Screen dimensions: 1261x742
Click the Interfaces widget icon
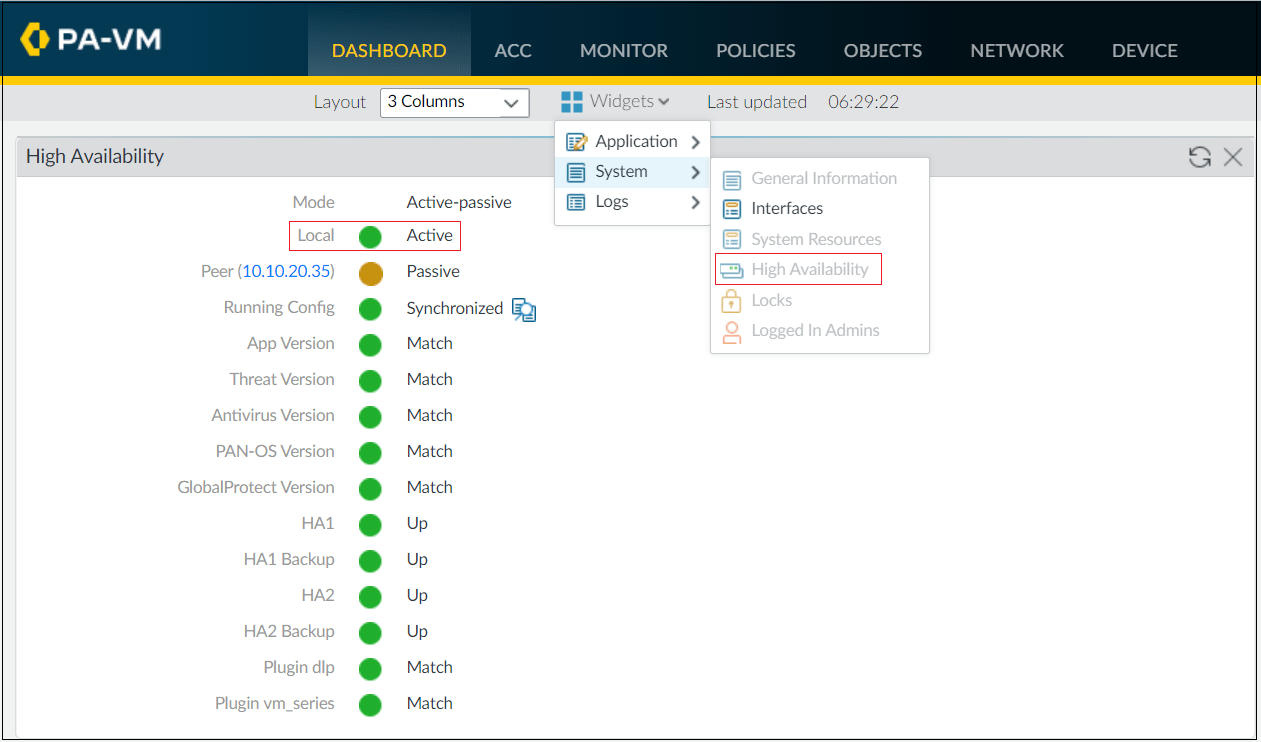coord(730,208)
